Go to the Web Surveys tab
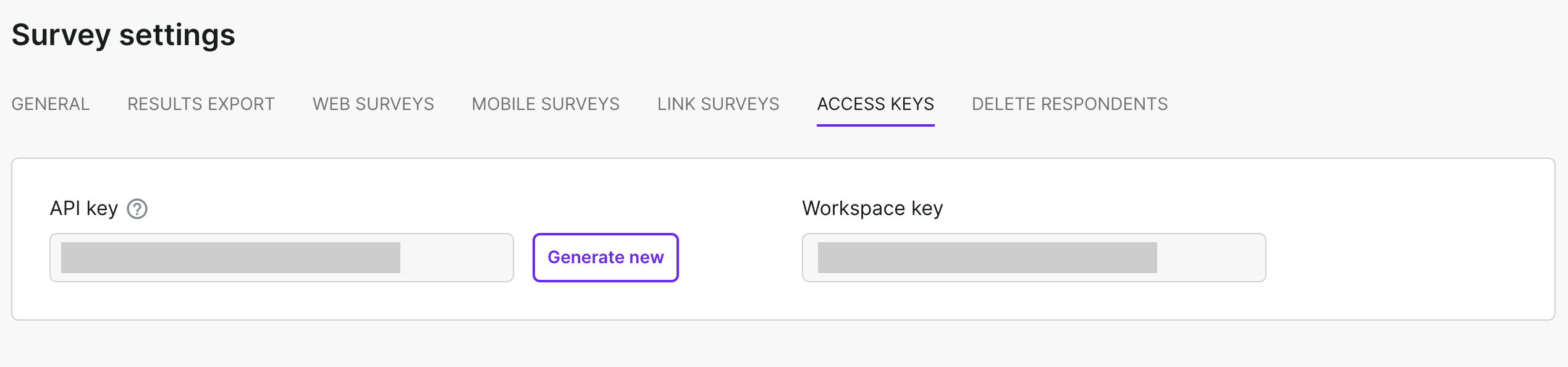The width and height of the screenshot is (1568, 367). (373, 104)
